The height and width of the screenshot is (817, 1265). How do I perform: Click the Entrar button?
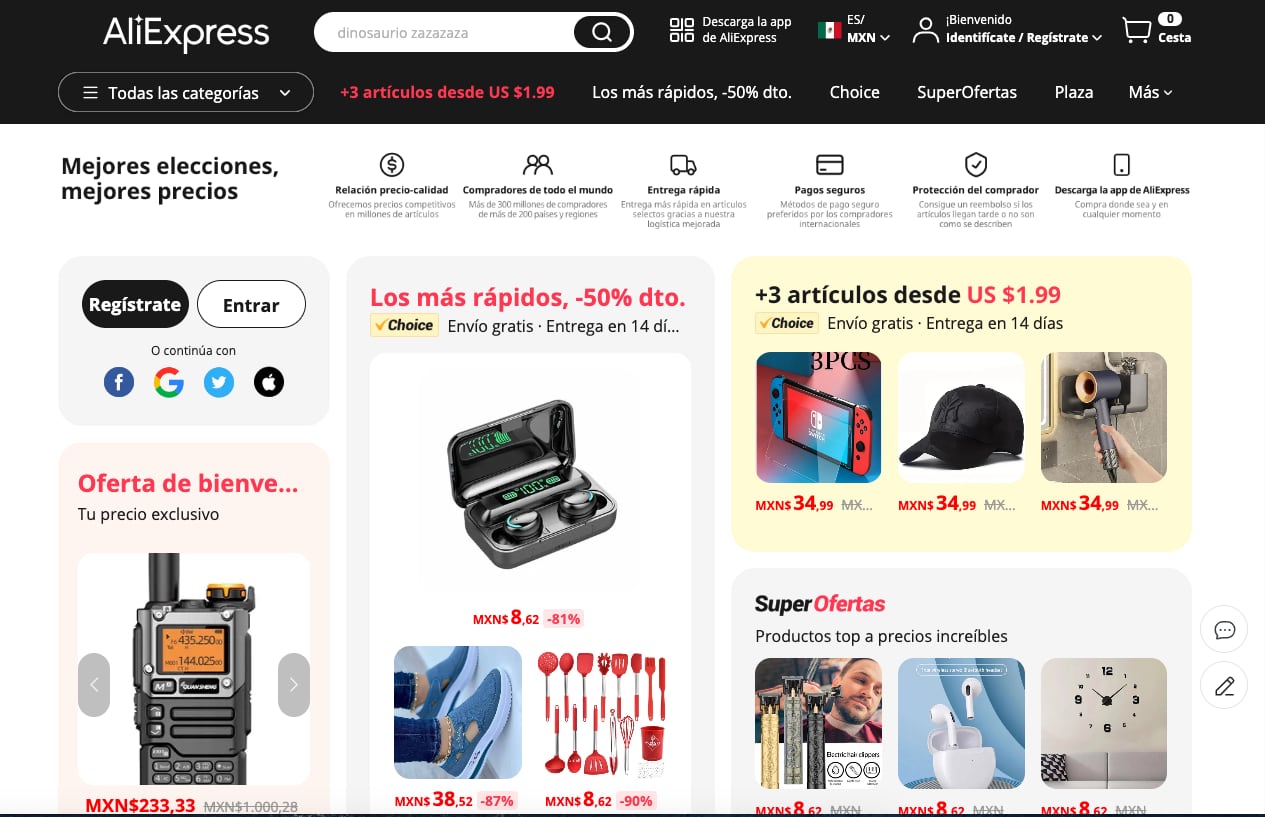tap(251, 305)
